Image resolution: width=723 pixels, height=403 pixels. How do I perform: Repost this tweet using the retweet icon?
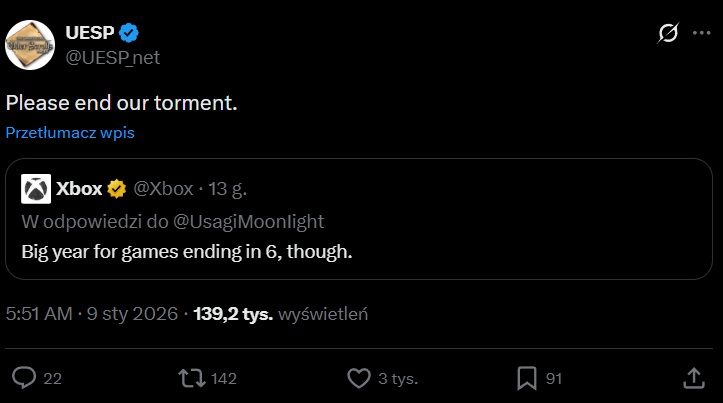(x=188, y=378)
